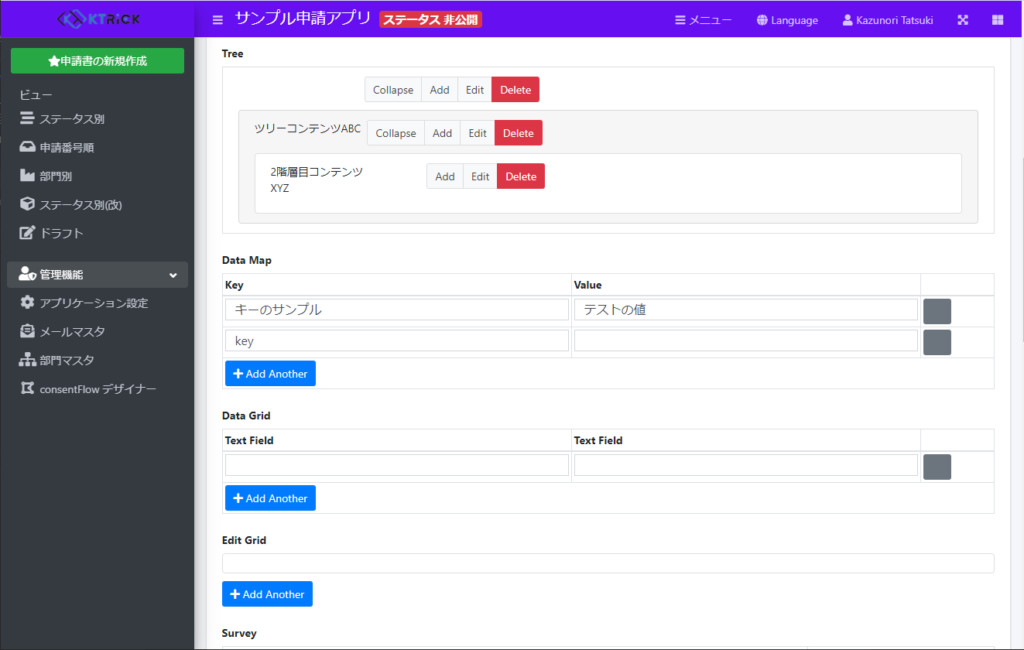Open consentFlow デザイナー
Image resolution: width=1024 pixels, height=650 pixels.
pos(97,389)
